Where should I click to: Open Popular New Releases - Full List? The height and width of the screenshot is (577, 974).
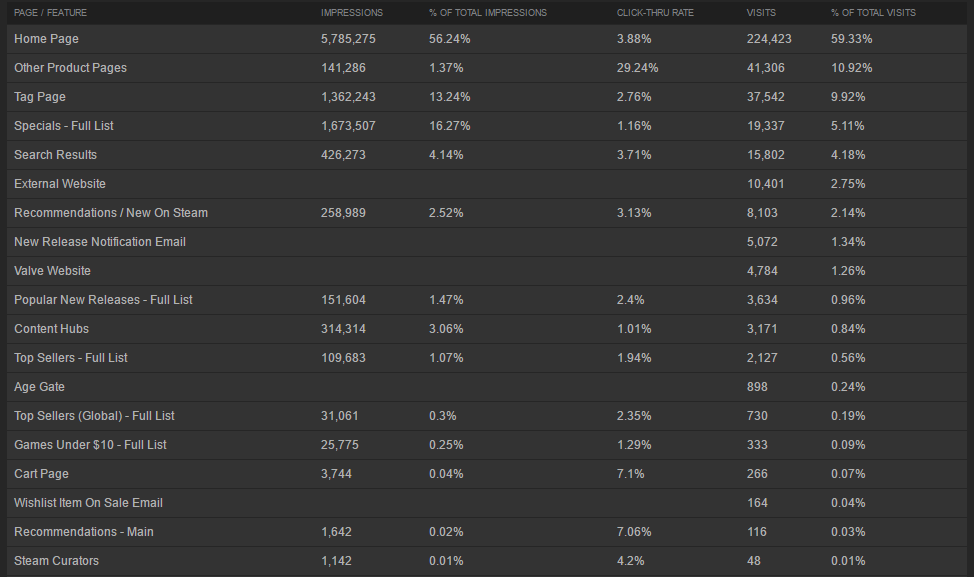(x=487, y=299)
